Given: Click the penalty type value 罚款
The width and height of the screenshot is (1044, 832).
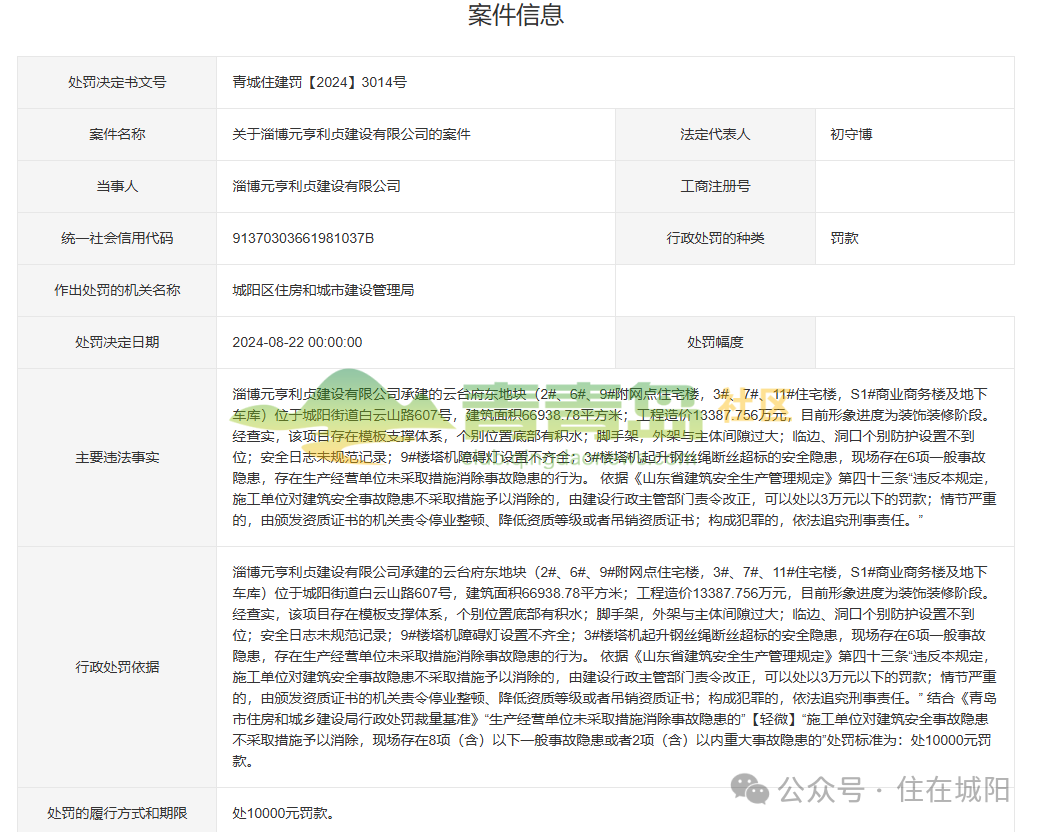Looking at the screenshot, I should [x=844, y=238].
